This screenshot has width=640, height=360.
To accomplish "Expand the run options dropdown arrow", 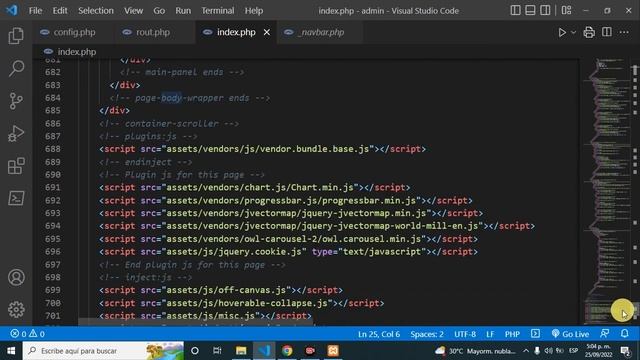I will click(573, 32).
